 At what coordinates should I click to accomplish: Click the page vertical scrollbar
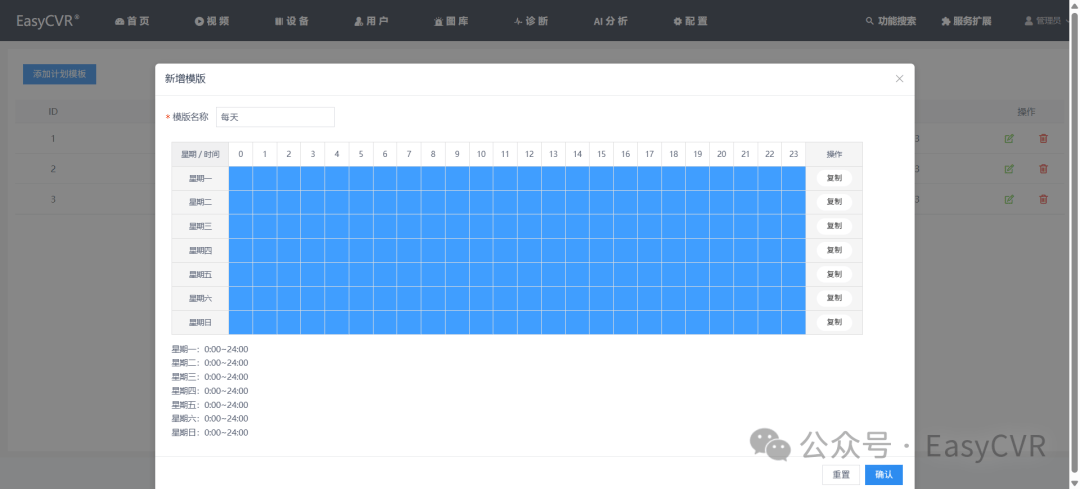pyautogui.click(x=1074, y=244)
